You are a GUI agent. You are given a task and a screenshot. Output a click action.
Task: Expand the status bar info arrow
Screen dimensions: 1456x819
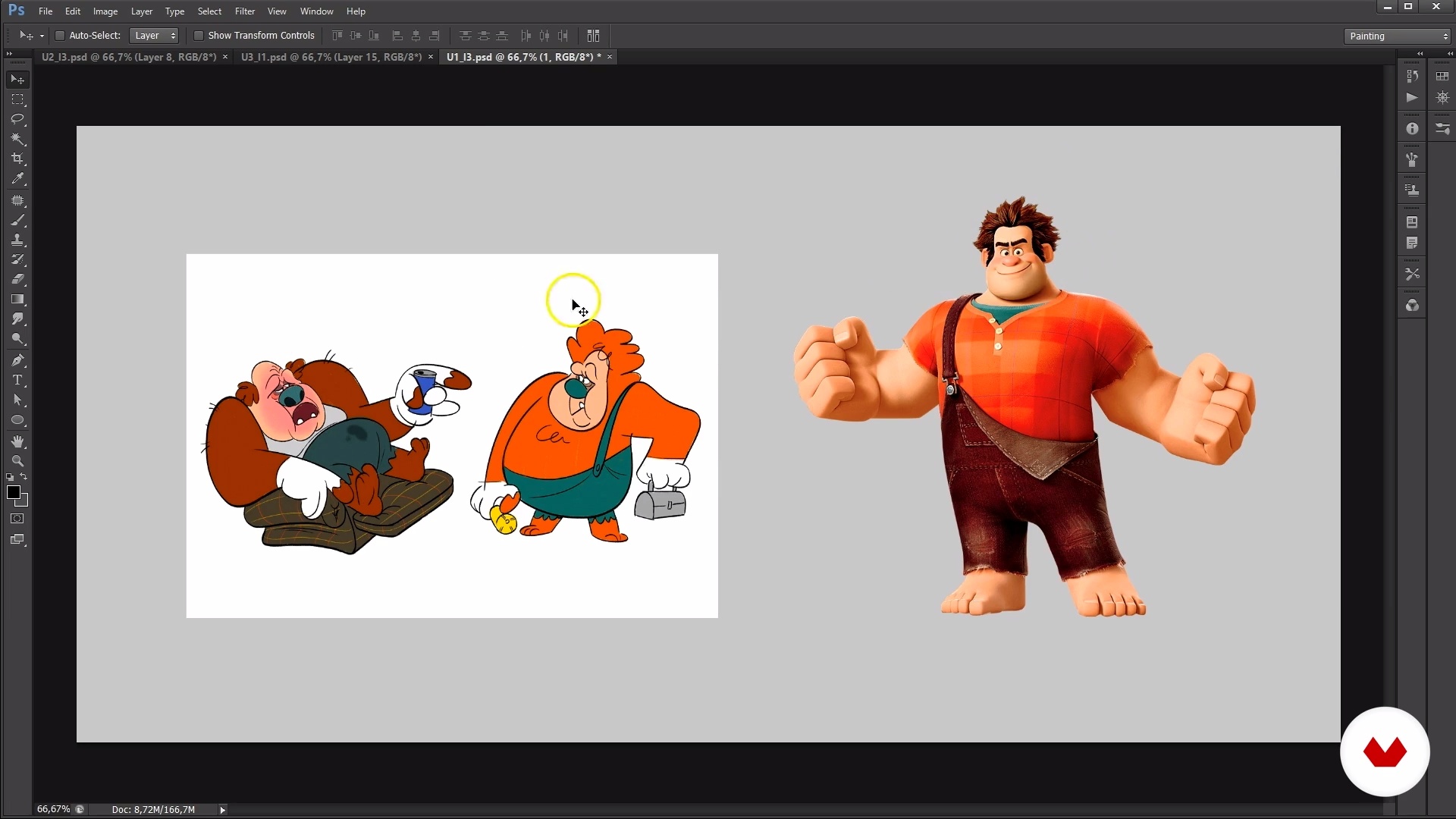[x=222, y=810]
